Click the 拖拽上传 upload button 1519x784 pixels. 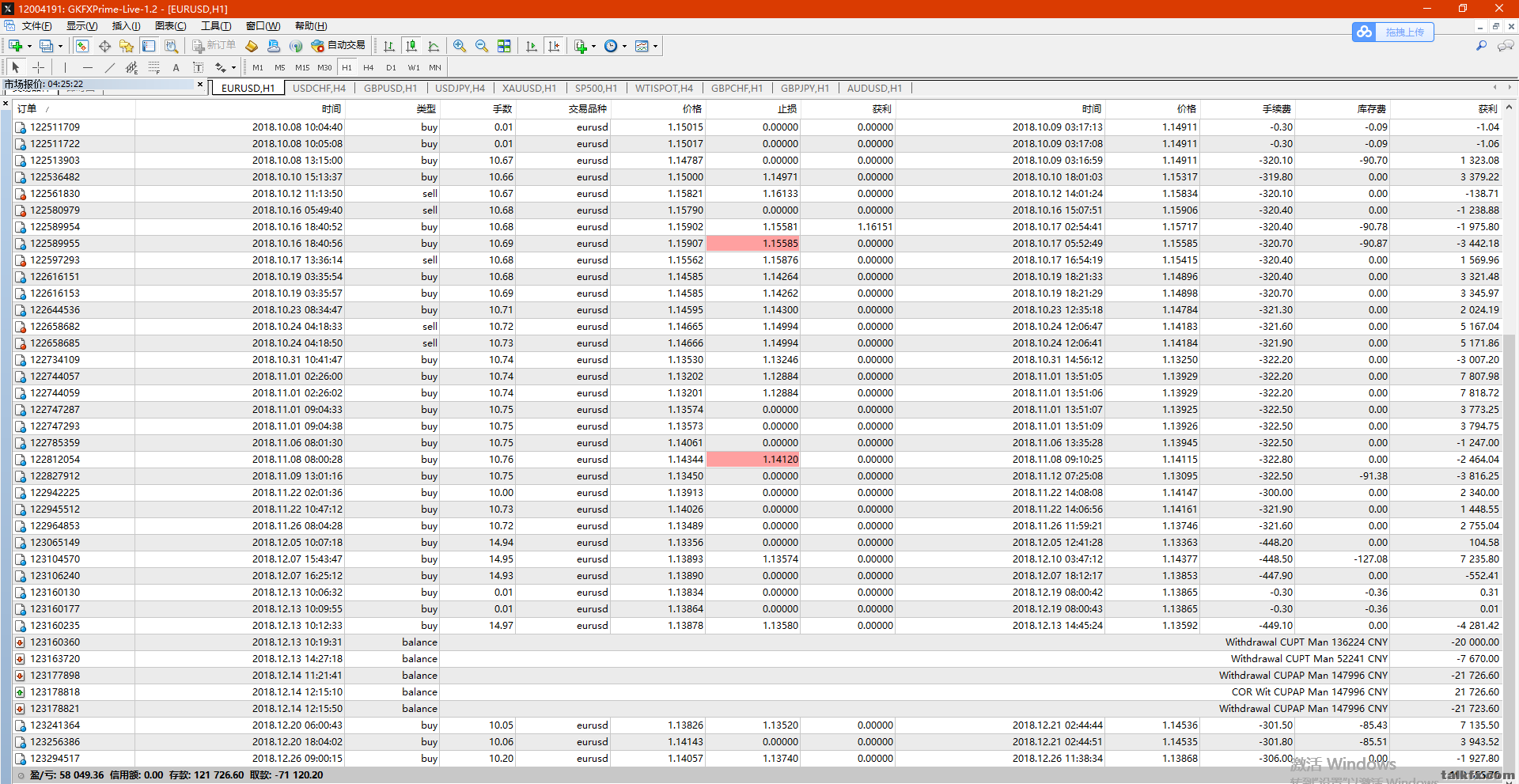coord(1393,32)
